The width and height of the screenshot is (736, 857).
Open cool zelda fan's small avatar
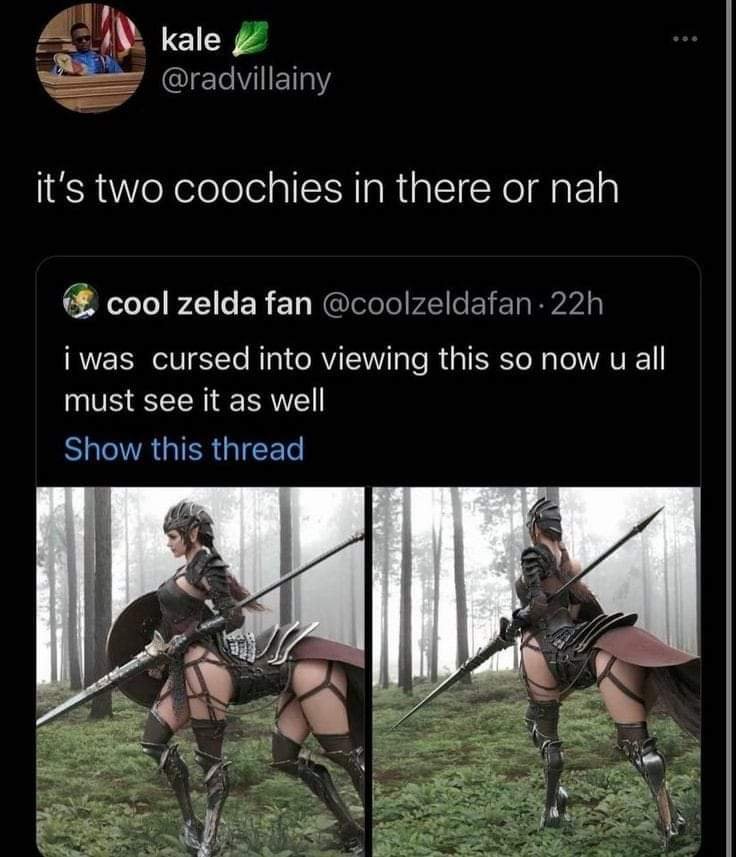tap(80, 302)
